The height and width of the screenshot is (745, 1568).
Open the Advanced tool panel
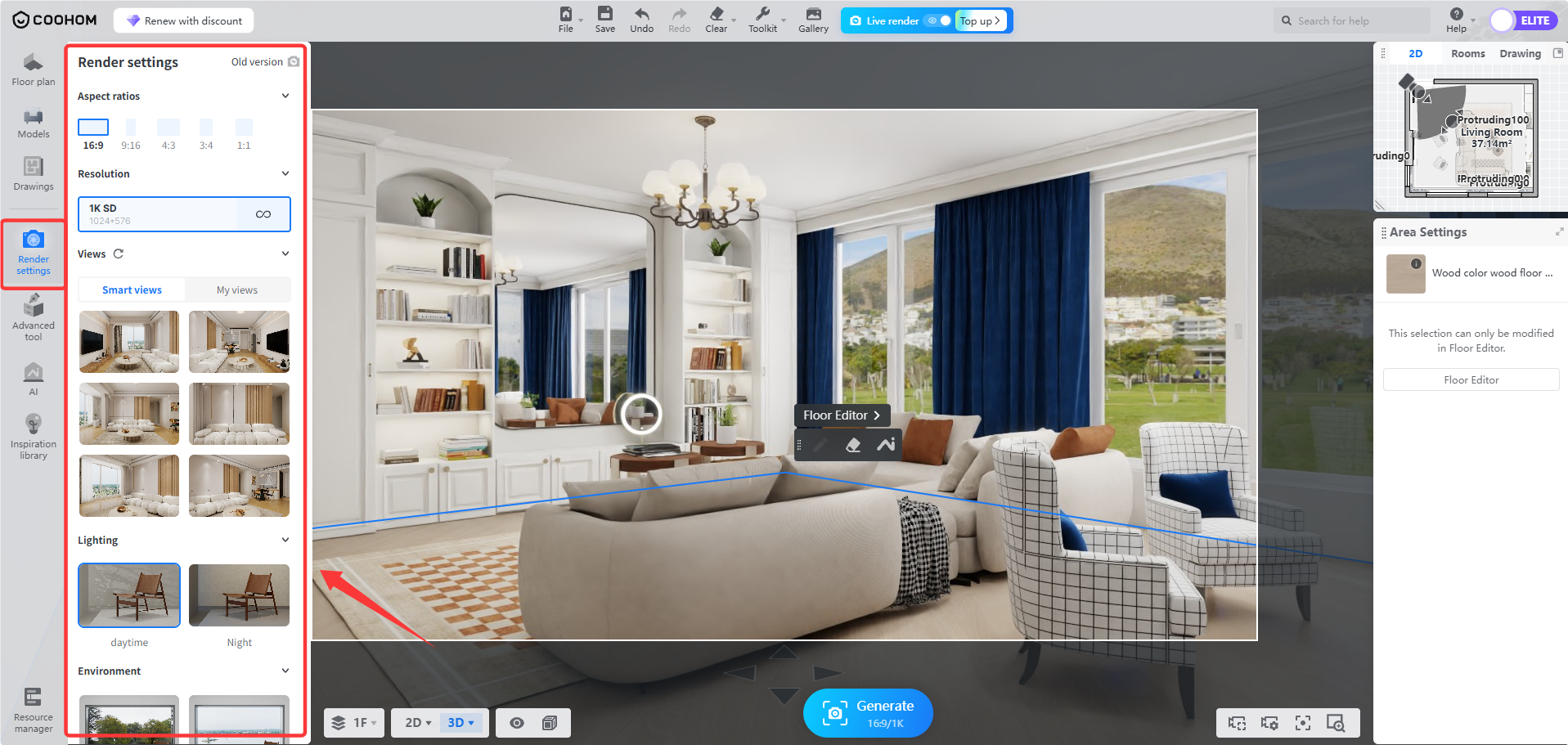(34, 317)
